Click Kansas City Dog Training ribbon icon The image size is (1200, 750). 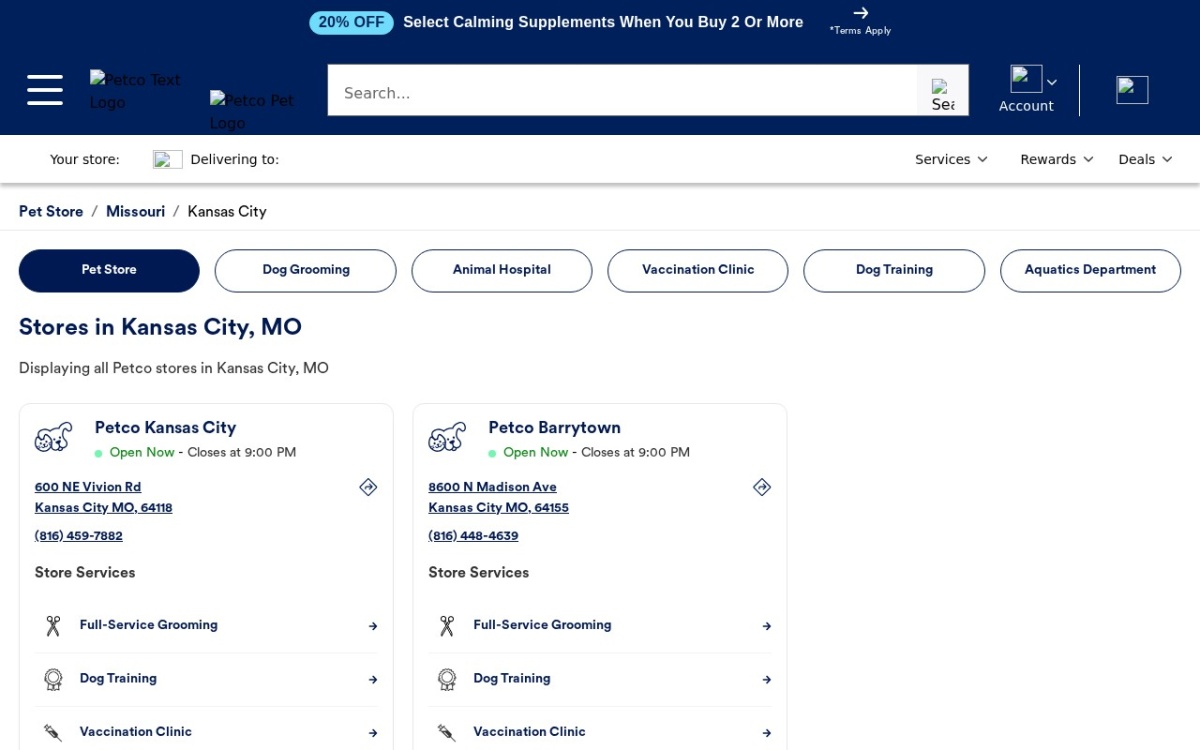(53, 679)
